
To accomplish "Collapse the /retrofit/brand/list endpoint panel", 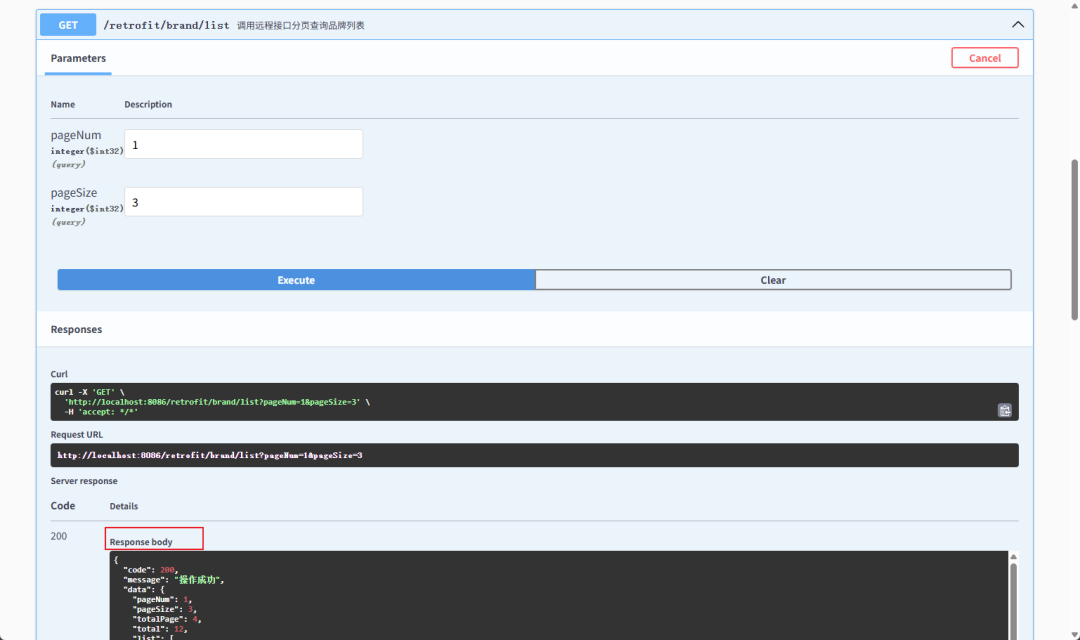I will pos(1018,24).
